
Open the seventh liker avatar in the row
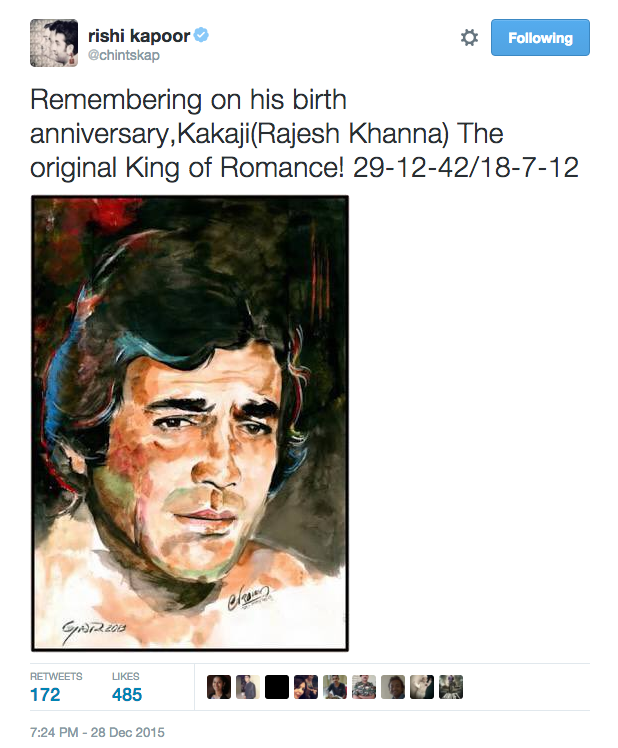[x=393, y=687]
